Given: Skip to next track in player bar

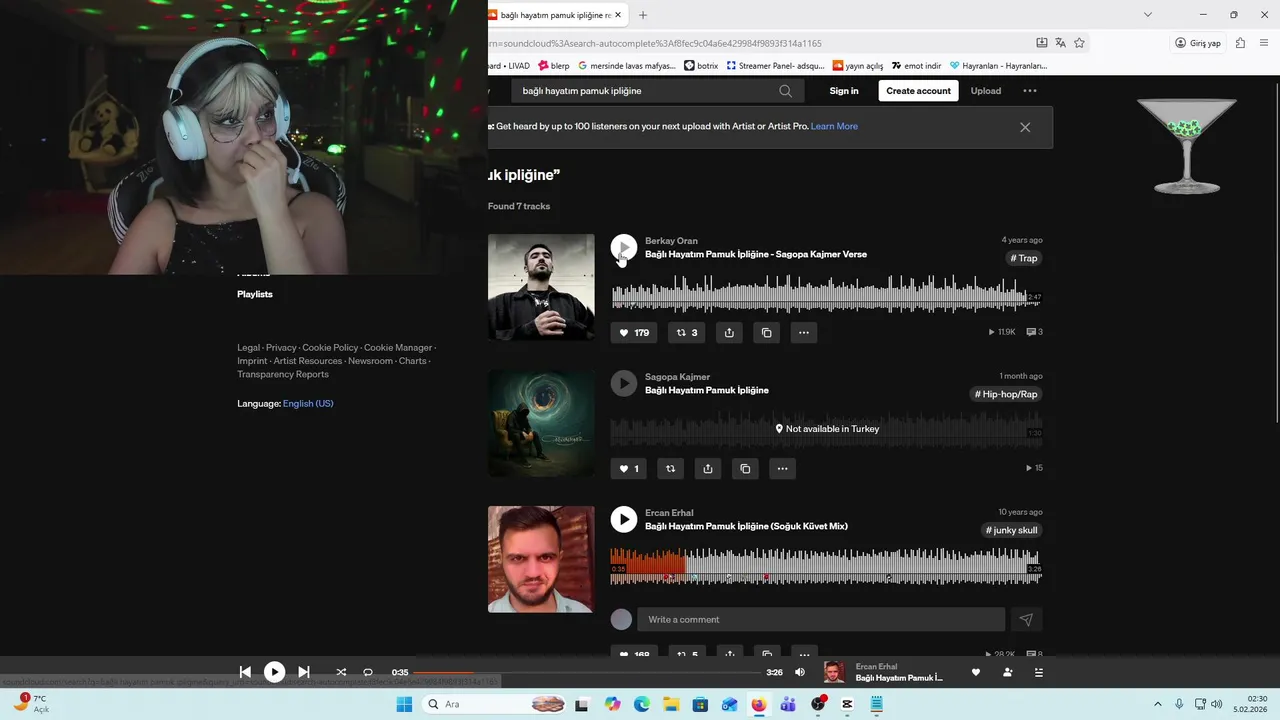Looking at the screenshot, I should click(x=304, y=672).
